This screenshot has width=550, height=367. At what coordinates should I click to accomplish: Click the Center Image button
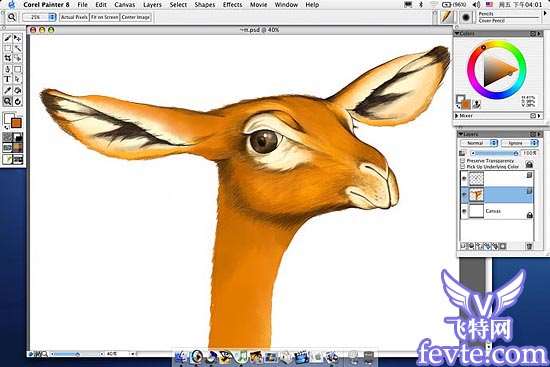click(136, 17)
